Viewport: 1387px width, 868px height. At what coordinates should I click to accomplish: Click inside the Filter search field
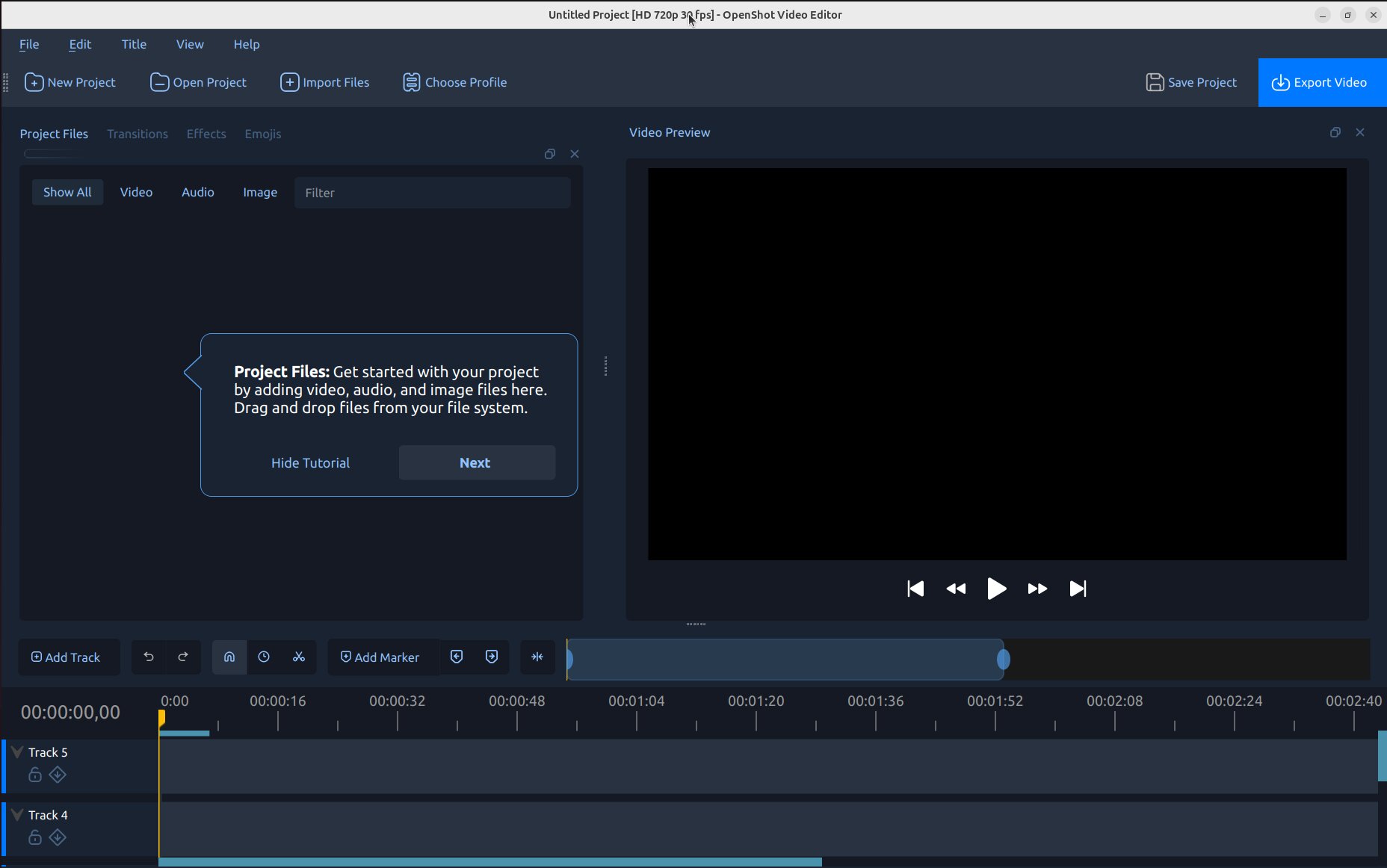click(x=432, y=192)
